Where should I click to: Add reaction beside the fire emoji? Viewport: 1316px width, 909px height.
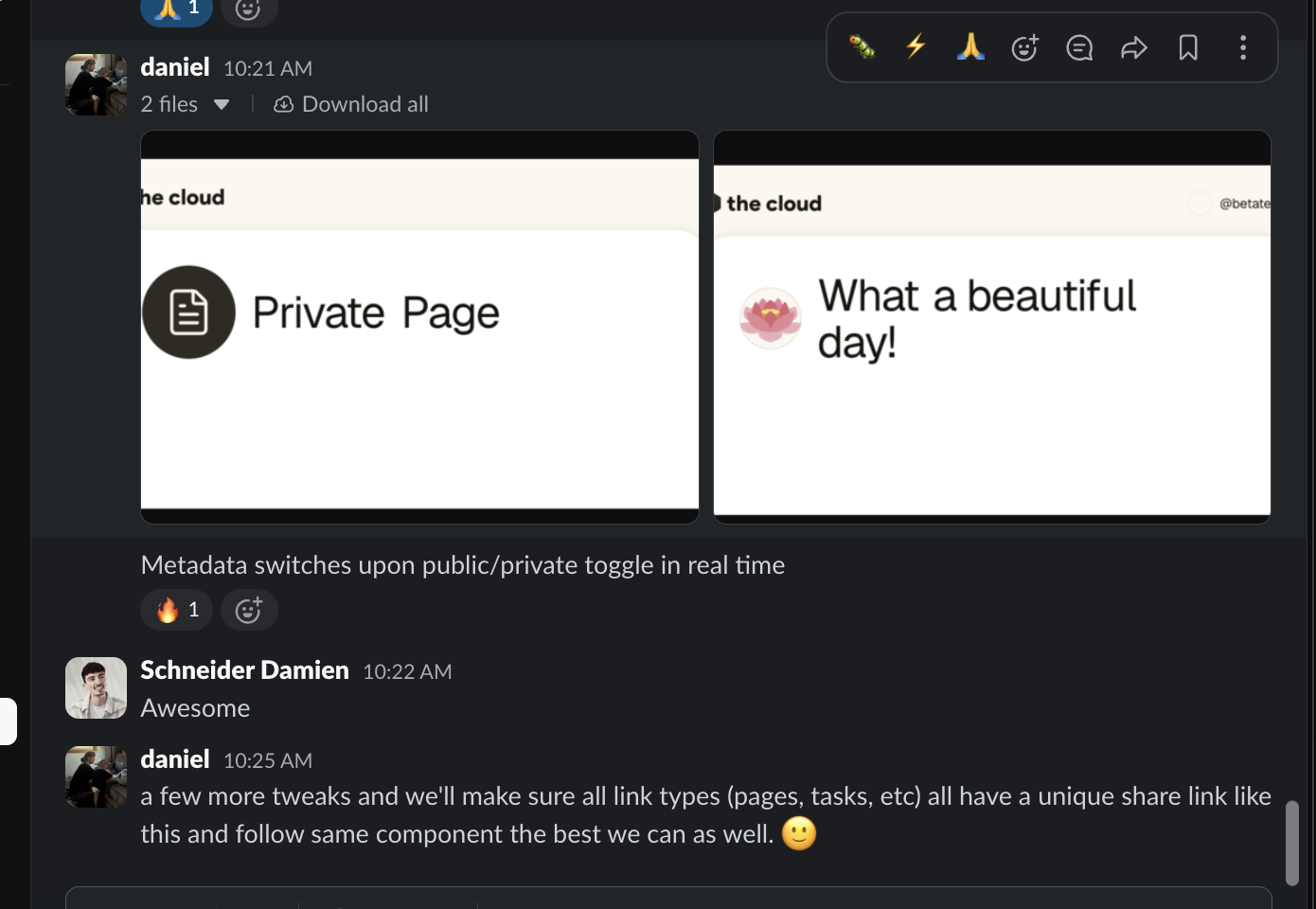249,610
